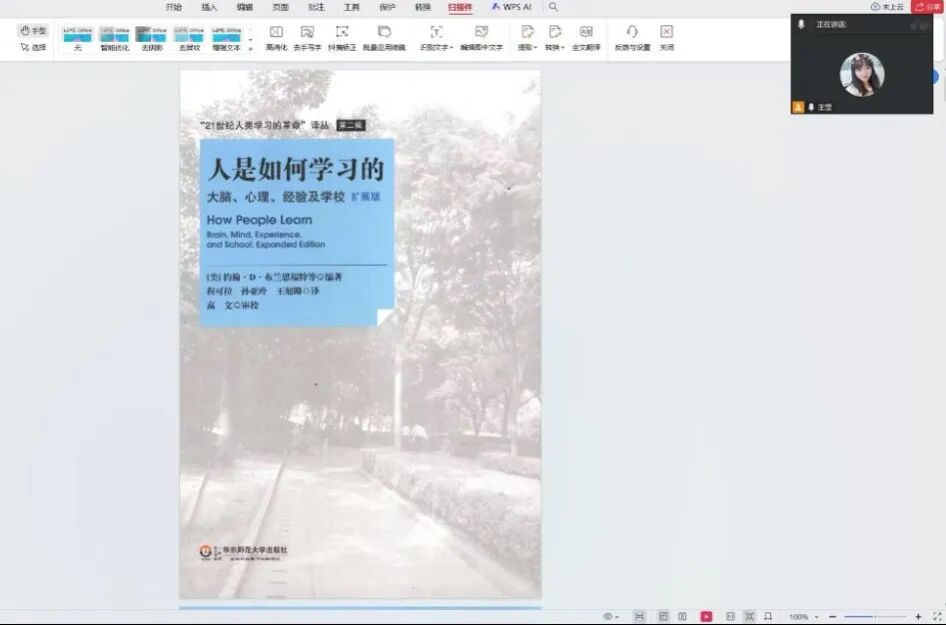Viewport: 946px width, 625px height.
Task: Apply 纠偏矫正 deskew correction
Action: coord(342,33)
